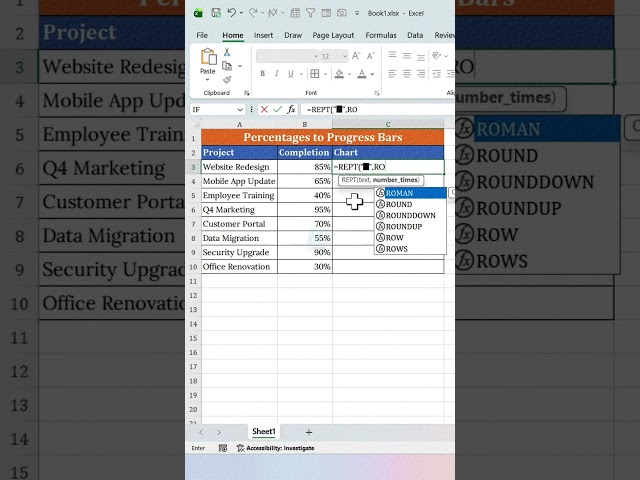Select the Sheet1 tab
The image size is (640, 480).
point(264,431)
